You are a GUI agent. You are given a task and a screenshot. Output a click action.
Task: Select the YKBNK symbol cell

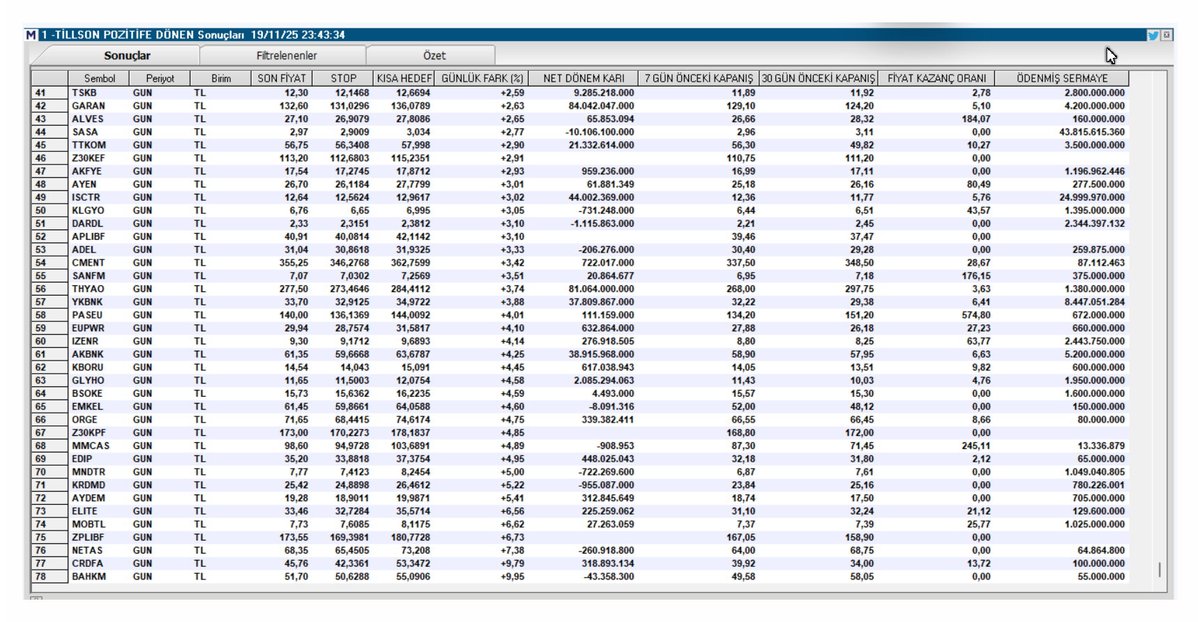click(x=98, y=302)
